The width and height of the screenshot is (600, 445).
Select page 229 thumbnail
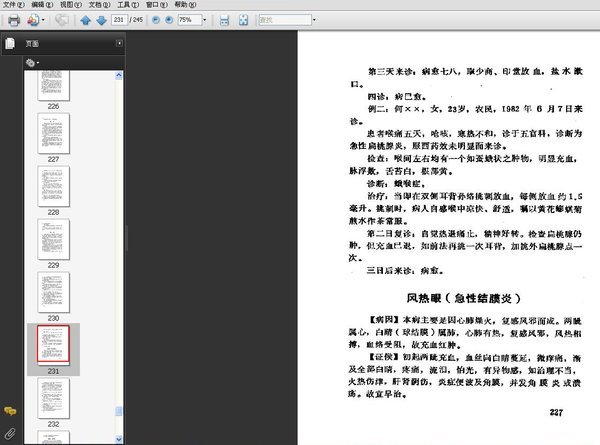[54, 239]
